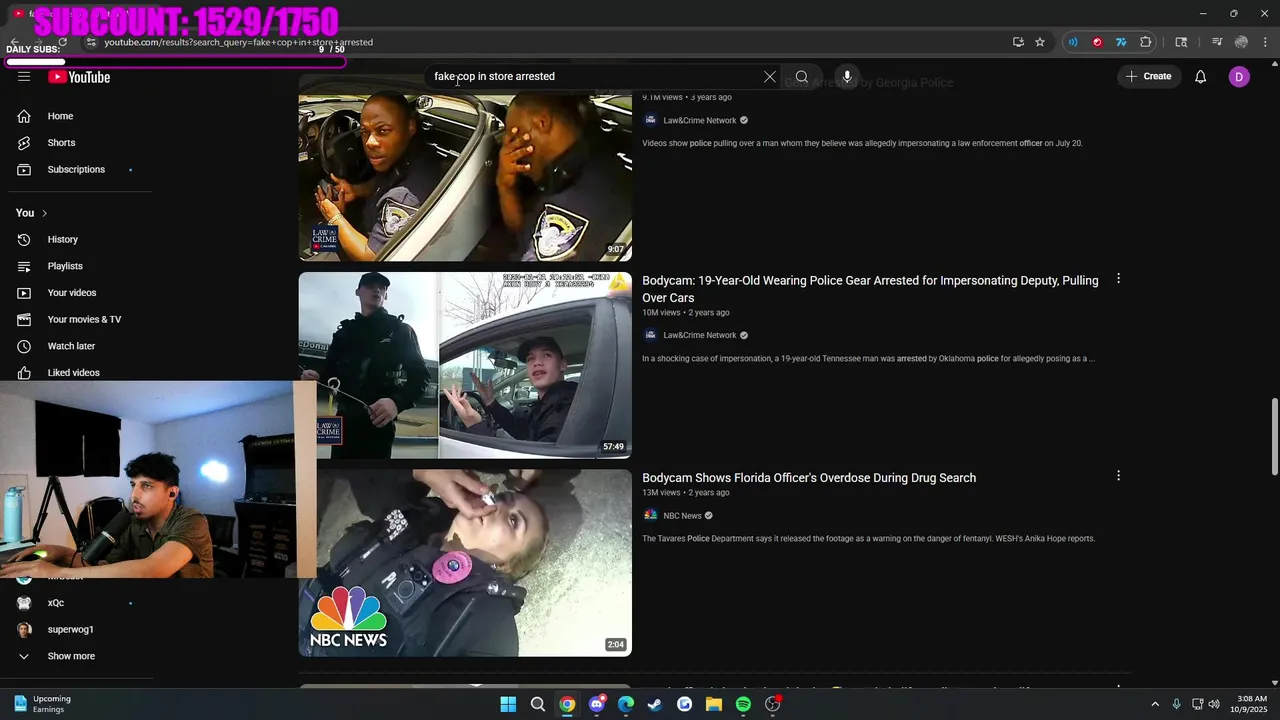Bookmark this page with the star icon

pyautogui.click(x=1040, y=42)
